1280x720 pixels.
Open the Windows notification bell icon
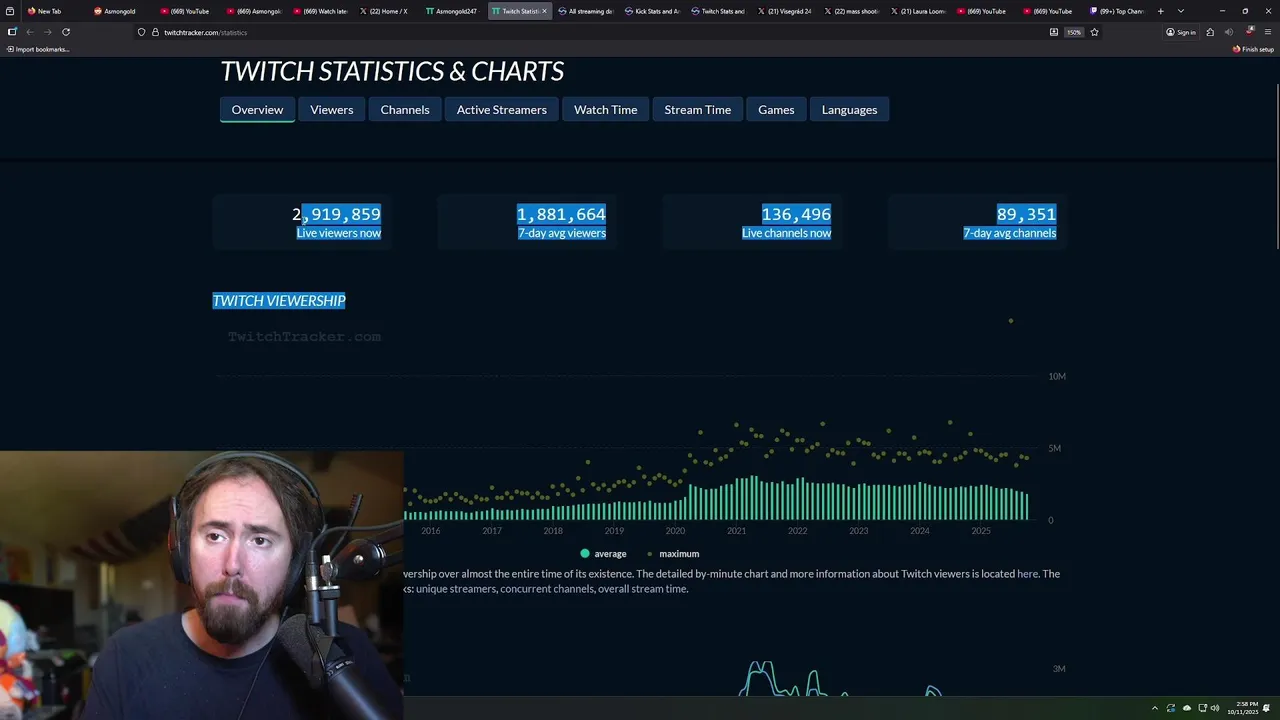(x=1266, y=708)
